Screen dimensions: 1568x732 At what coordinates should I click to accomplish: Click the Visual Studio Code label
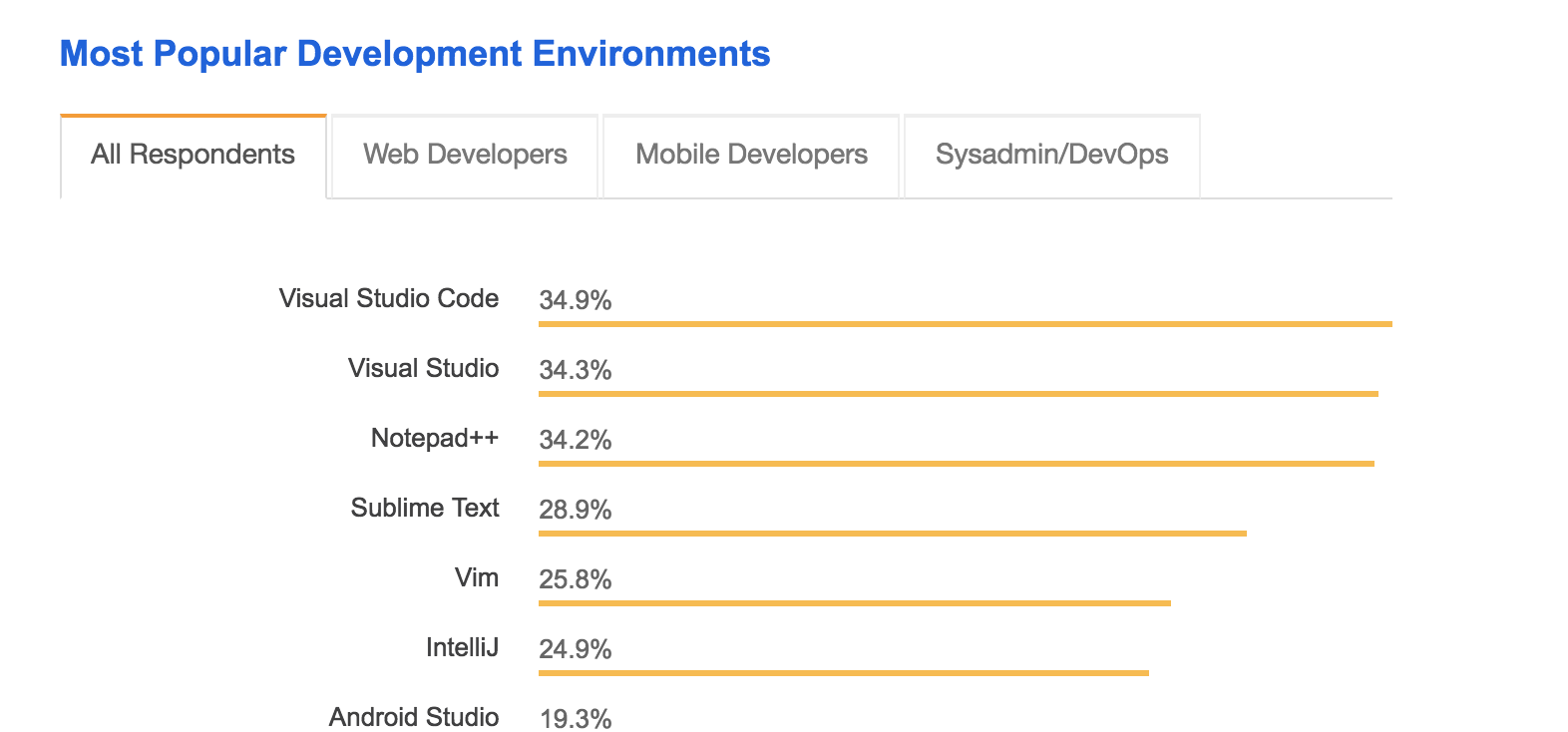(x=389, y=298)
